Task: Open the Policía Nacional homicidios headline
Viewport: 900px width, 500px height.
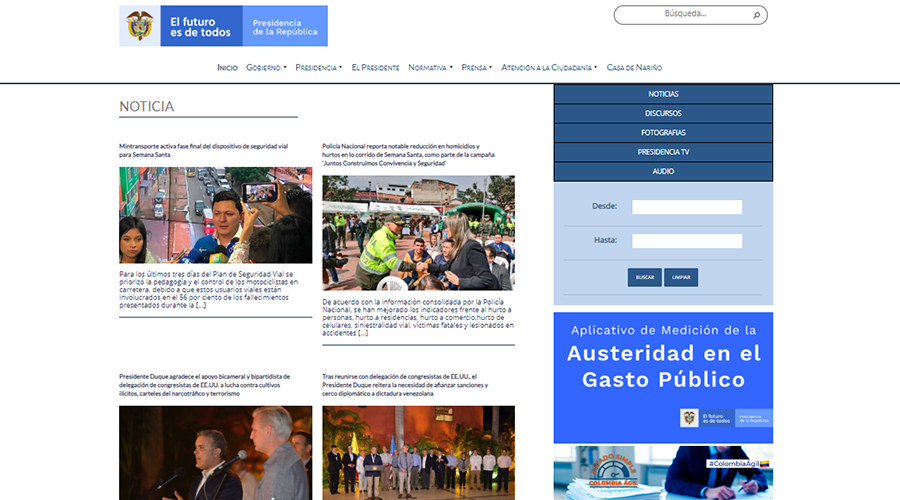Action: tap(408, 155)
